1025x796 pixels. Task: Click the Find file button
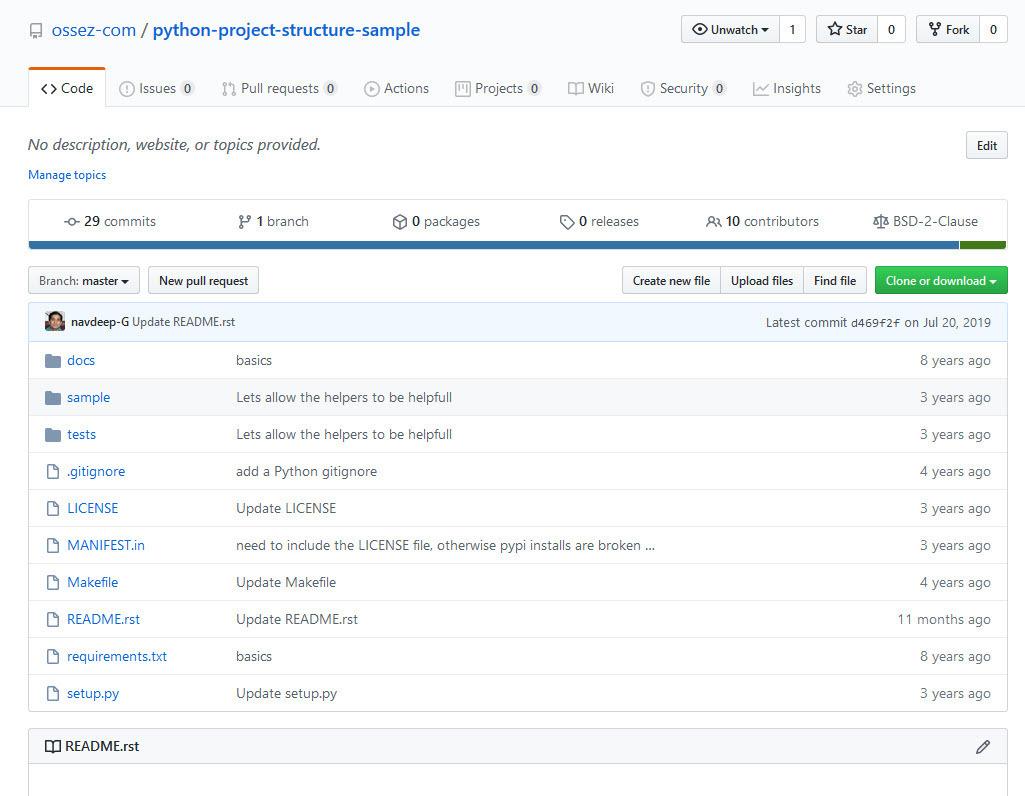click(x=835, y=280)
